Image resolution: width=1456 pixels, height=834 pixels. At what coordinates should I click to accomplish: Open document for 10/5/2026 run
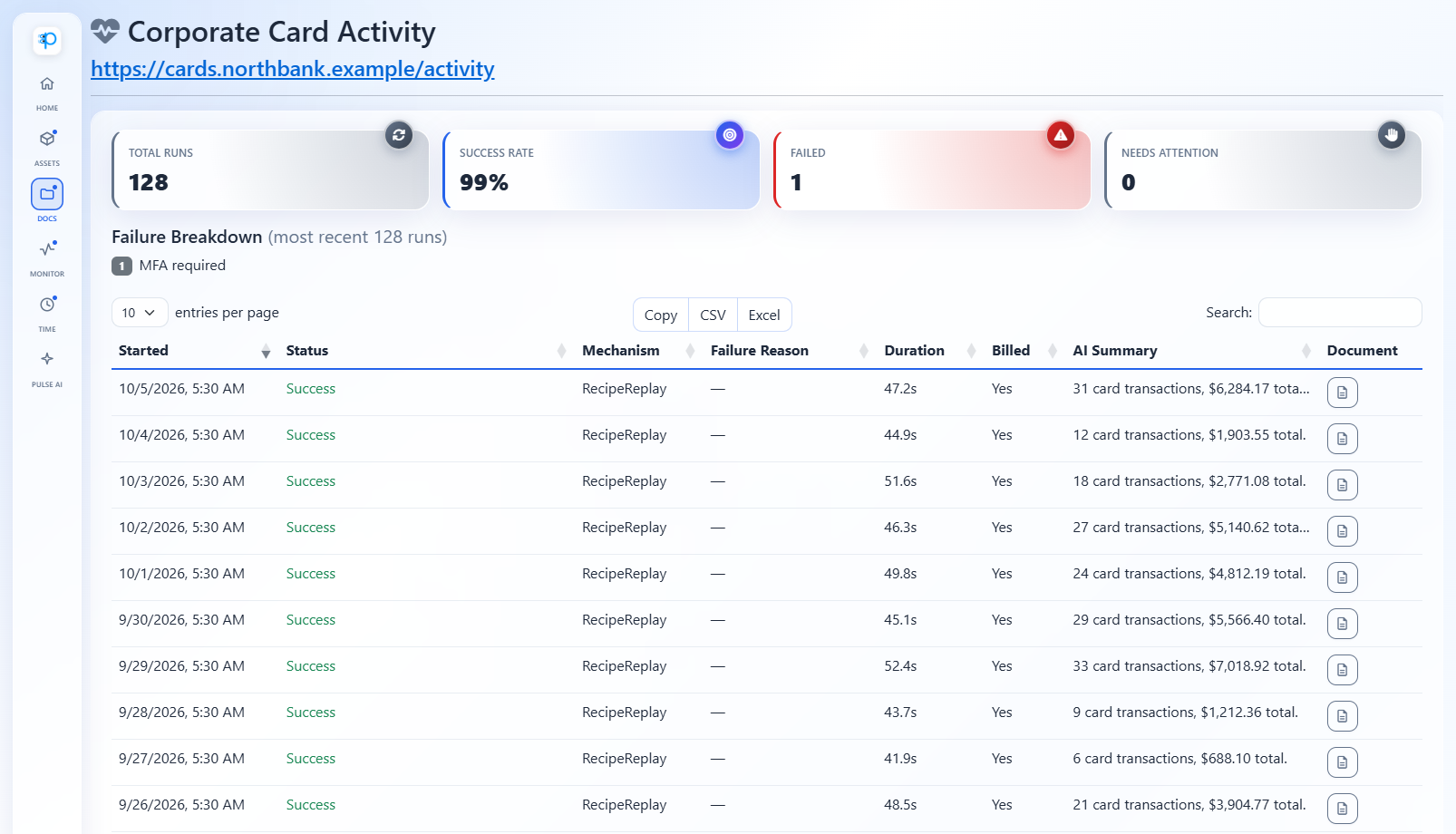click(x=1343, y=393)
